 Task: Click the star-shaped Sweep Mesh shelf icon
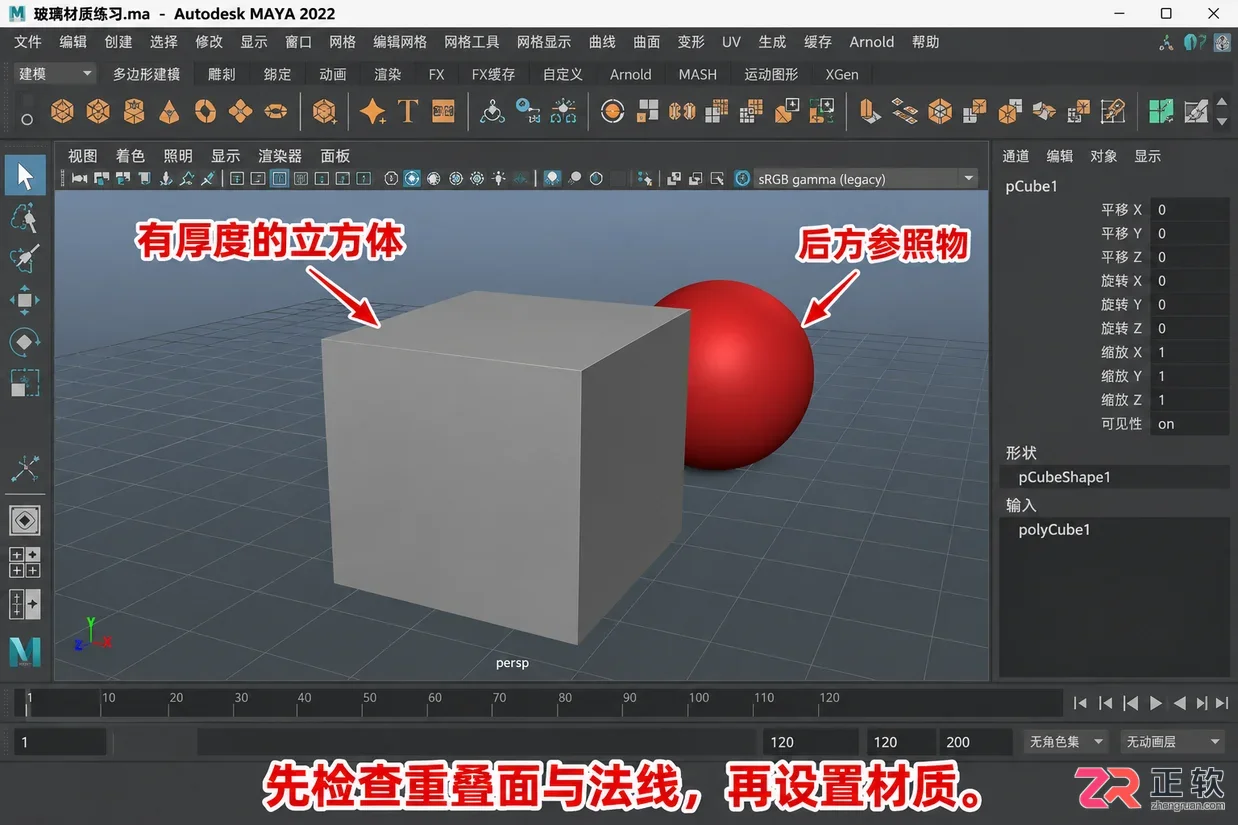(373, 111)
